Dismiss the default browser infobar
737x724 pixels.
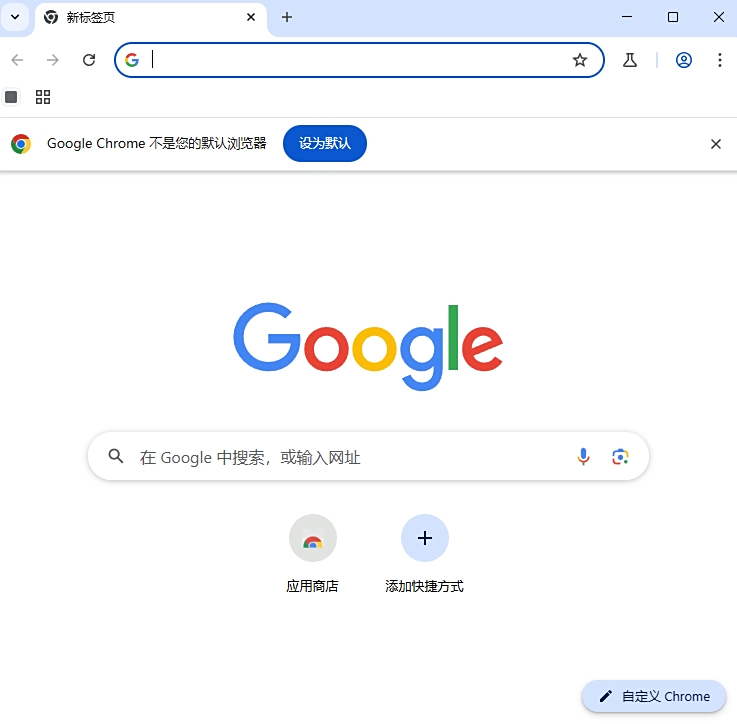tap(715, 144)
